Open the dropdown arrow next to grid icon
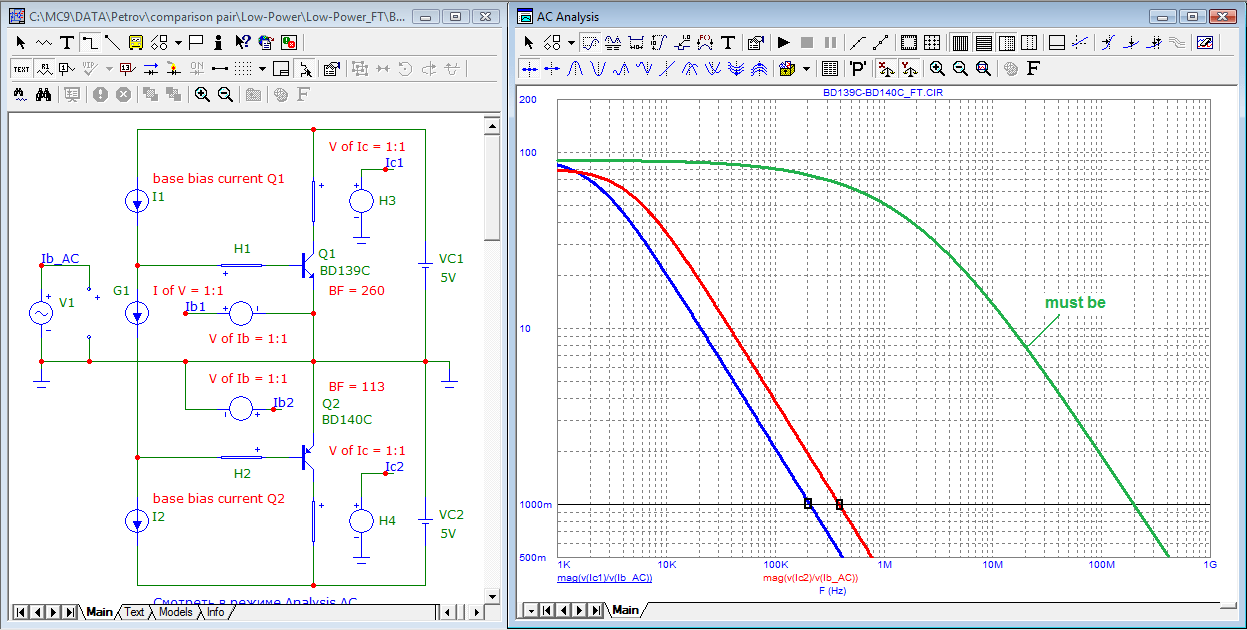This screenshot has height=630, width=1247. click(262, 69)
